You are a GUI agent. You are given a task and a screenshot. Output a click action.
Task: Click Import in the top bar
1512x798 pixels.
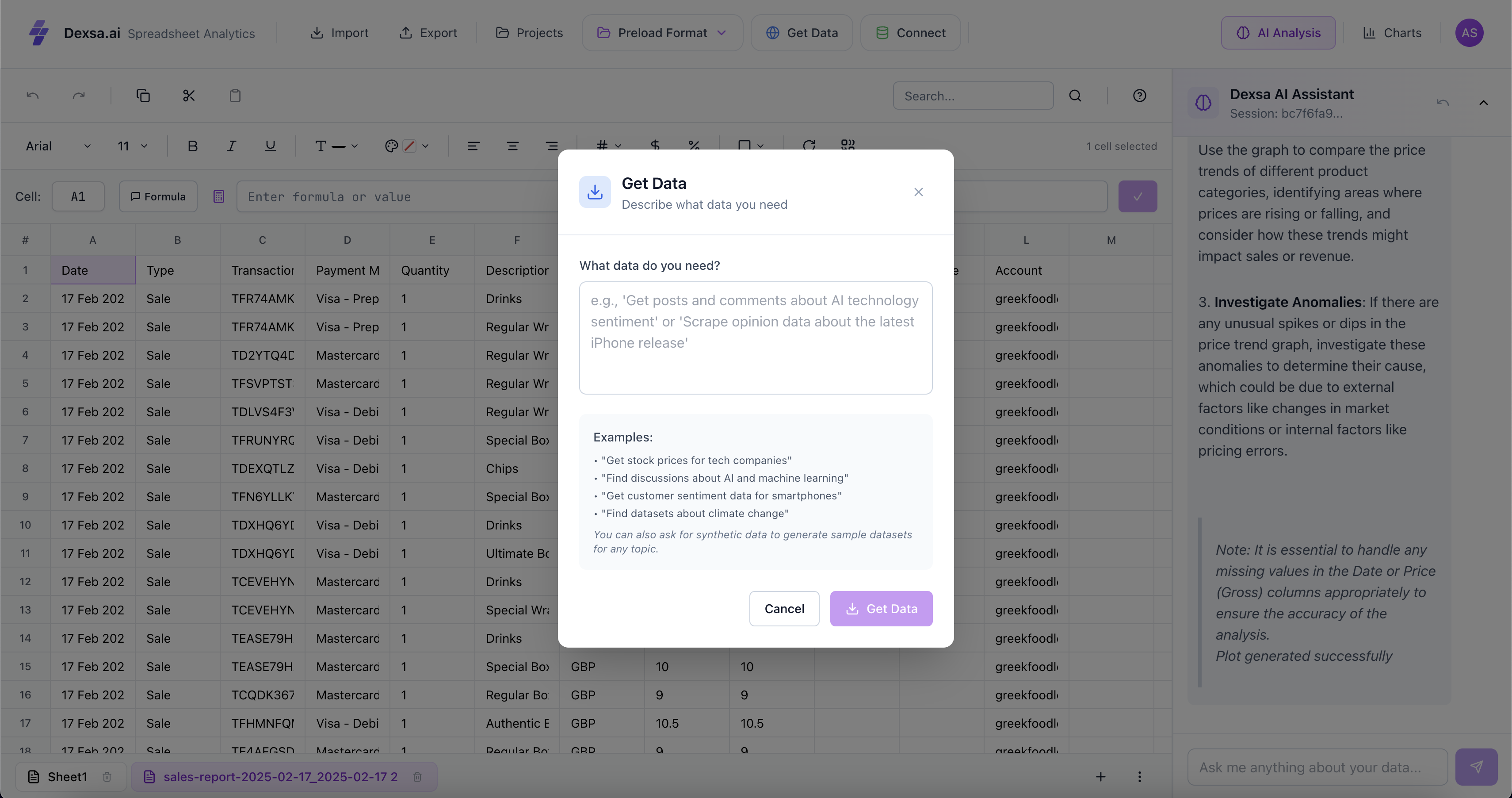(339, 33)
